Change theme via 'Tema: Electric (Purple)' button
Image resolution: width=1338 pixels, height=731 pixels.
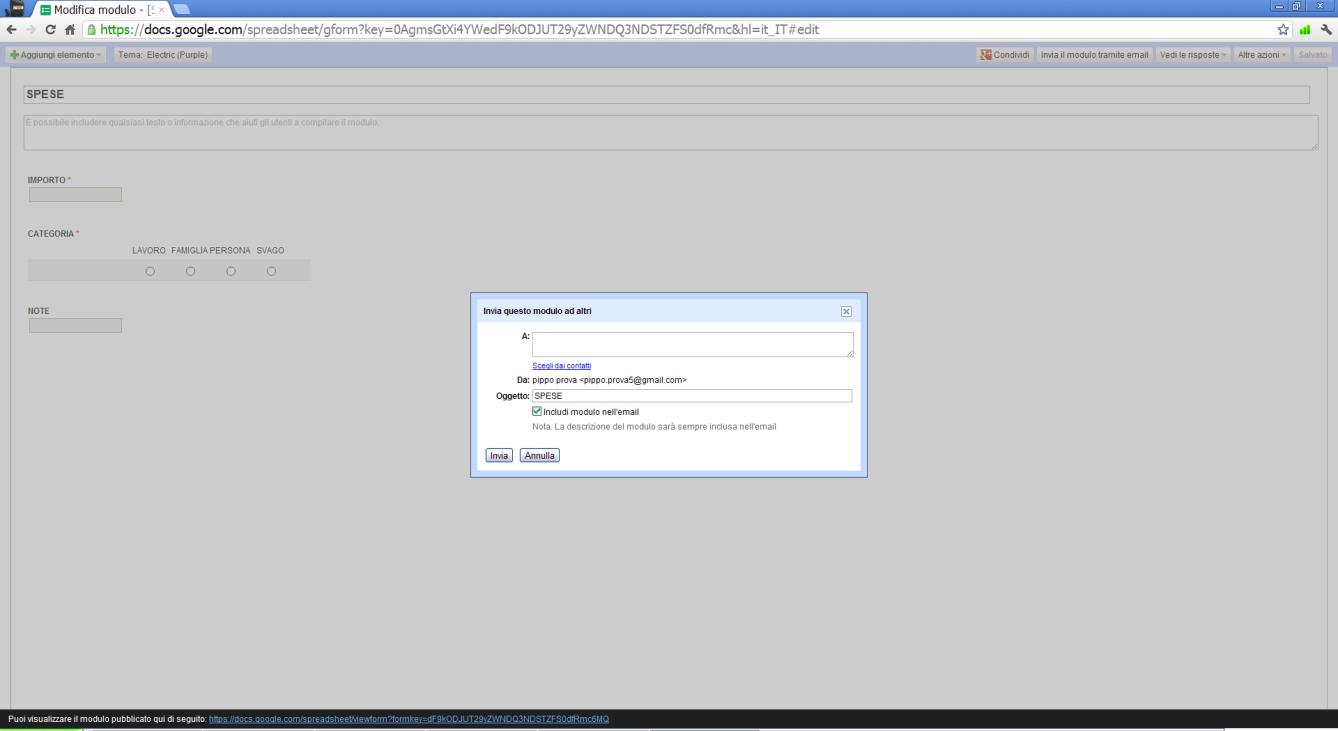[163, 53]
